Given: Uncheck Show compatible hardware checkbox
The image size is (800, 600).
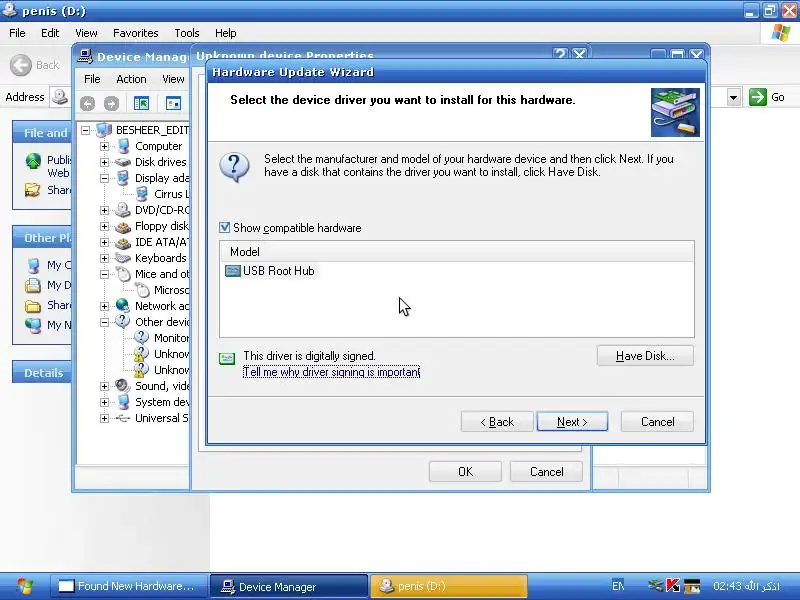Looking at the screenshot, I should [224, 228].
